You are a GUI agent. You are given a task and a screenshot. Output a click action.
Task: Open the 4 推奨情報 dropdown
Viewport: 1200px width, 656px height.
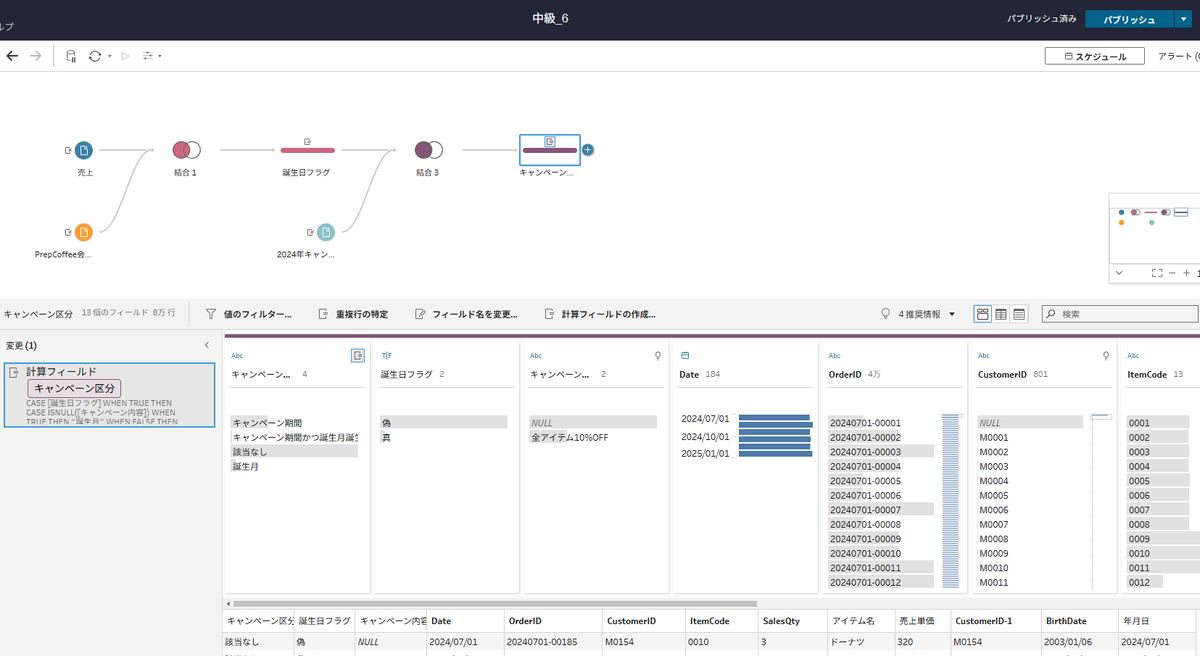point(917,314)
